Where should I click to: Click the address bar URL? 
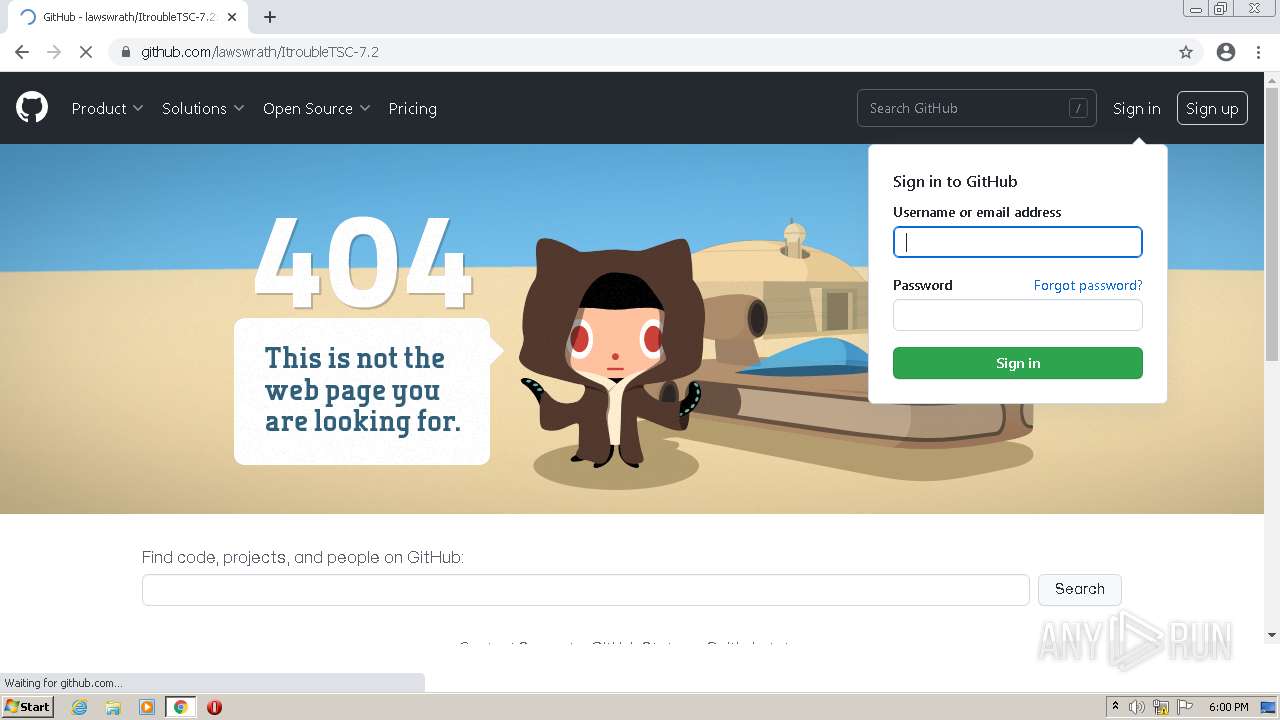tap(259, 52)
